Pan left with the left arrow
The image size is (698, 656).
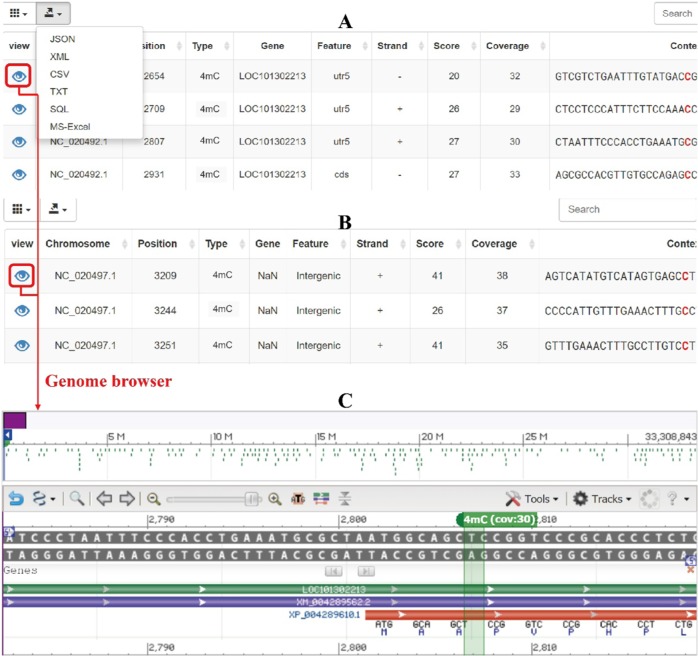104,498
